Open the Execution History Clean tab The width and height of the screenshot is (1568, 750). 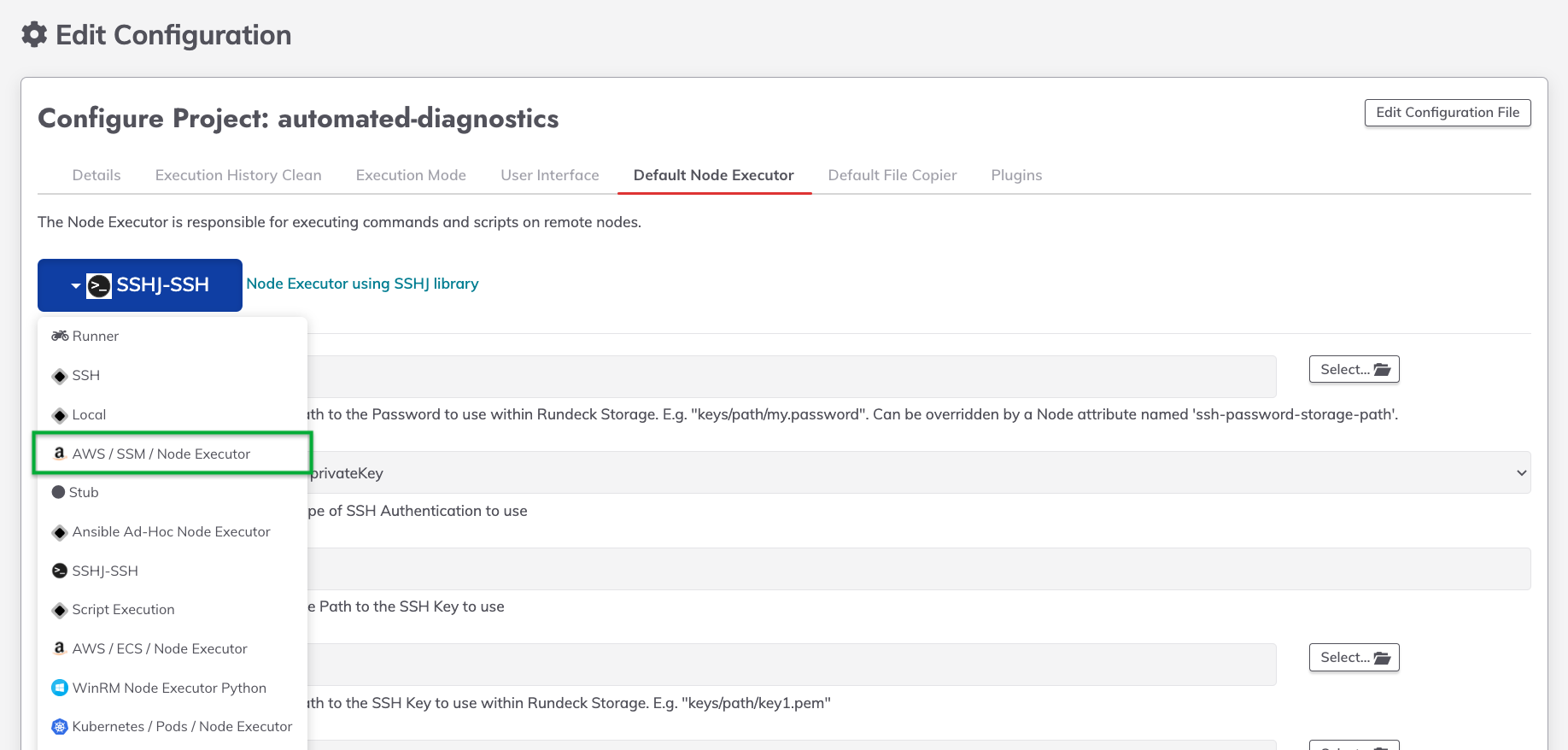point(238,175)
